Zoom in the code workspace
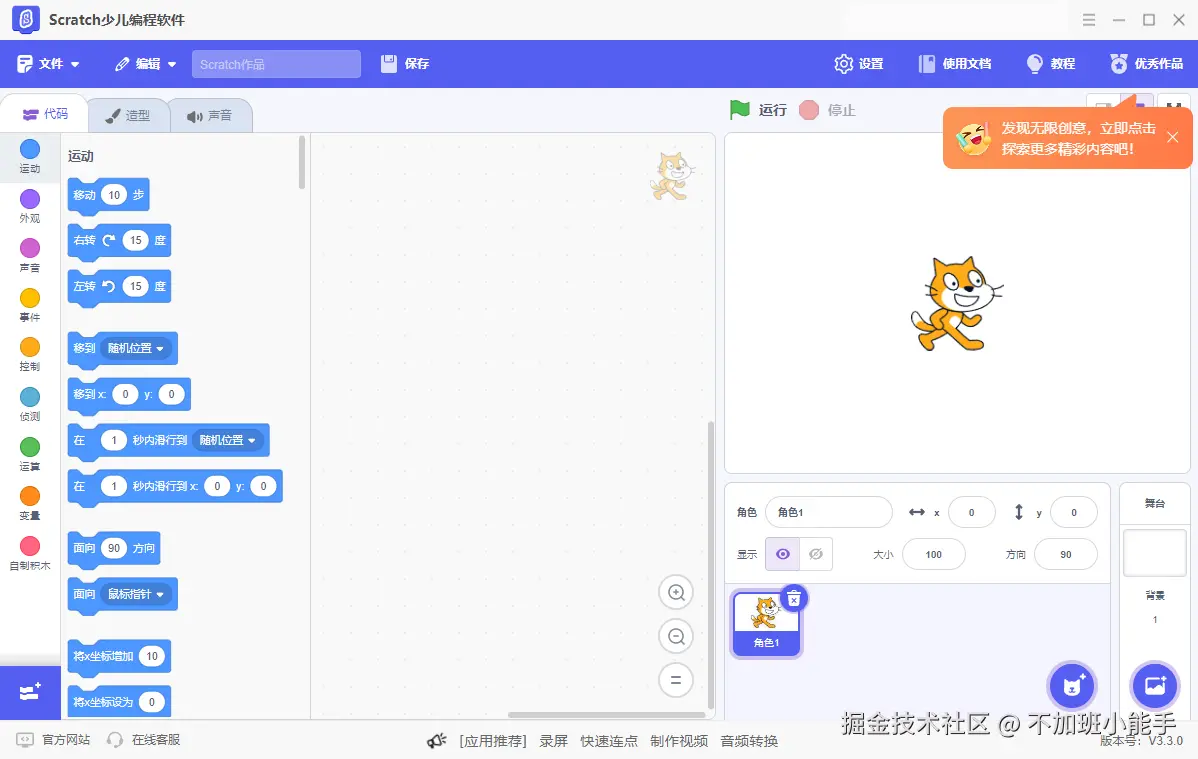This screenshot has height=759, width=1198. tap(676, 592)
